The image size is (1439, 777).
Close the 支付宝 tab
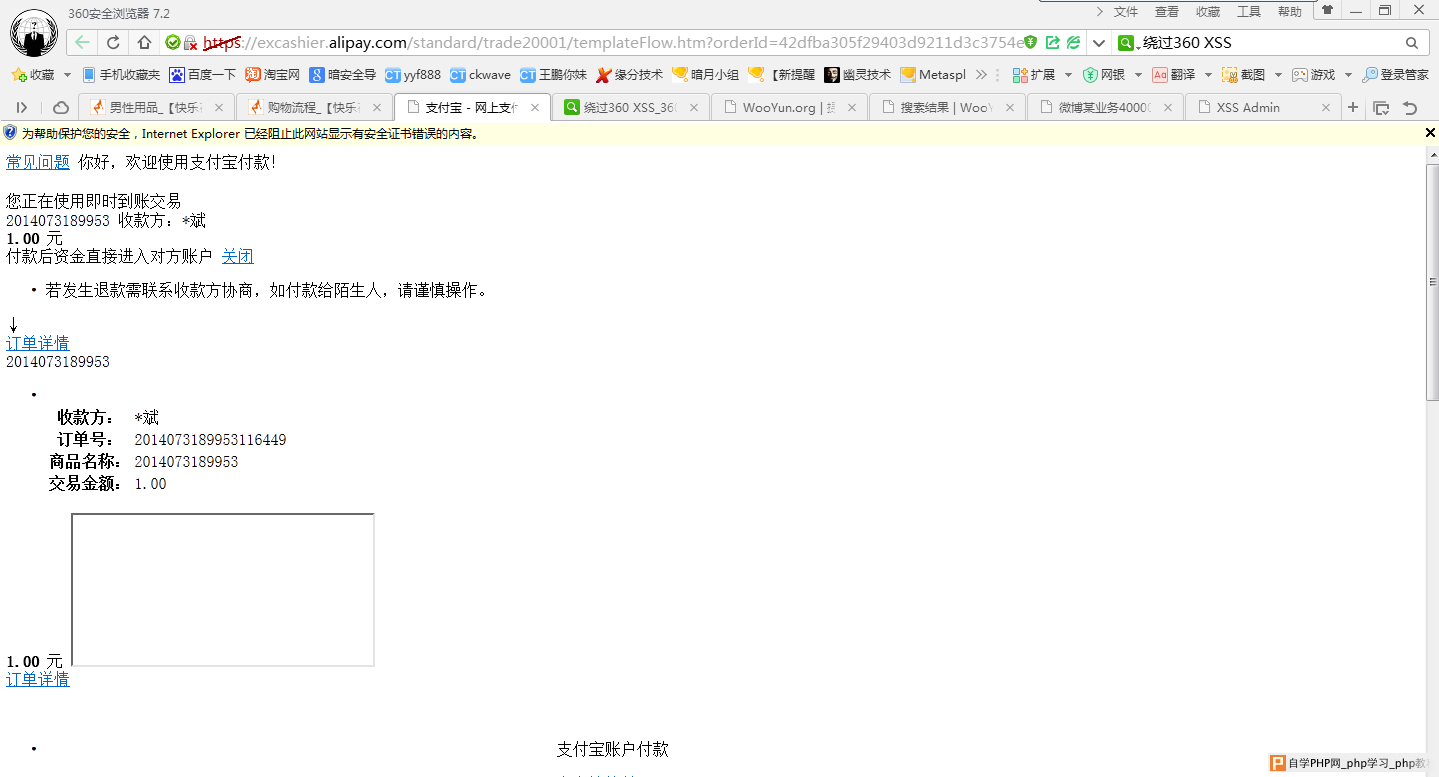[x=535, y=108]
